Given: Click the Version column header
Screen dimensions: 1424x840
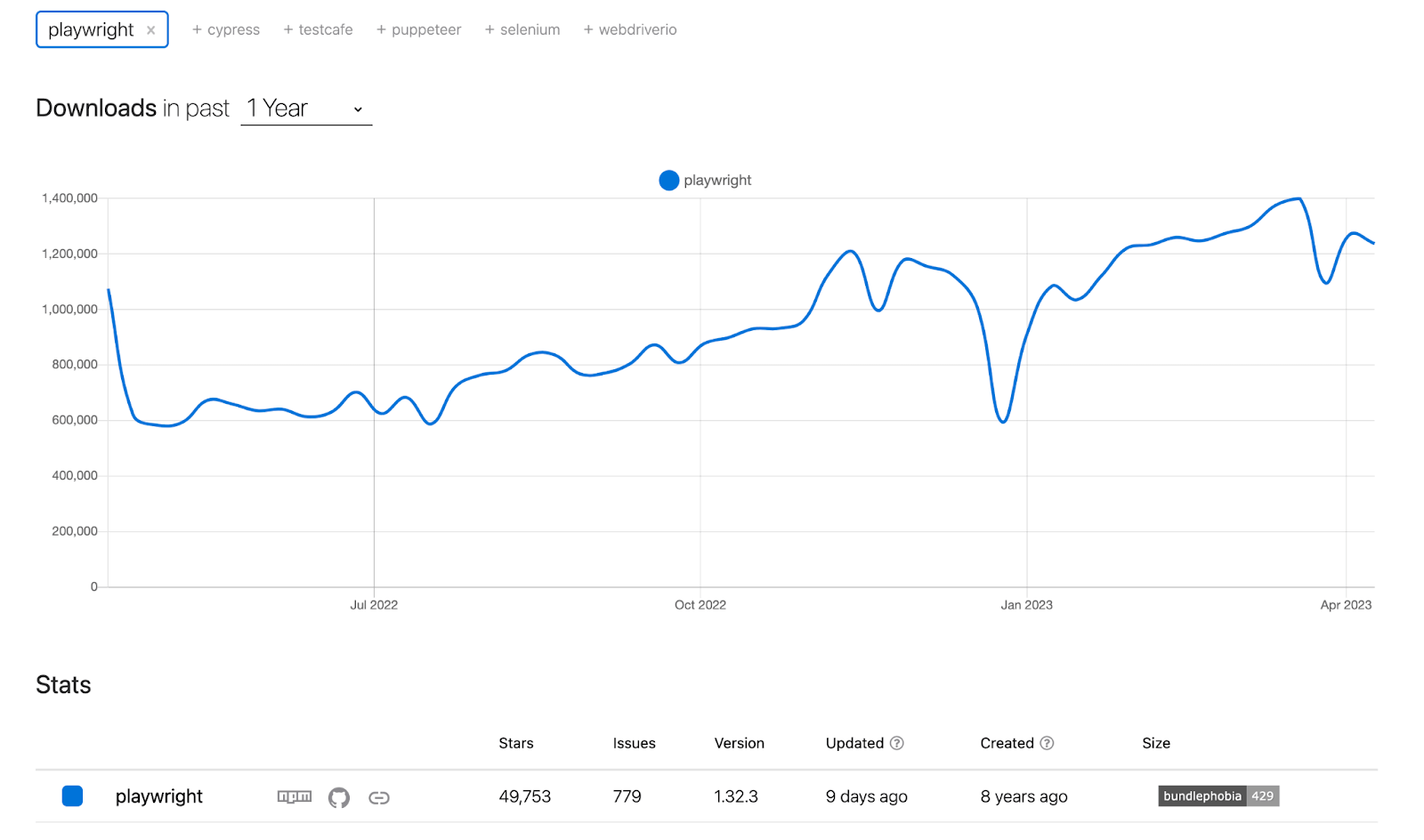Looking at the screenshot, I should coord(739,743).
